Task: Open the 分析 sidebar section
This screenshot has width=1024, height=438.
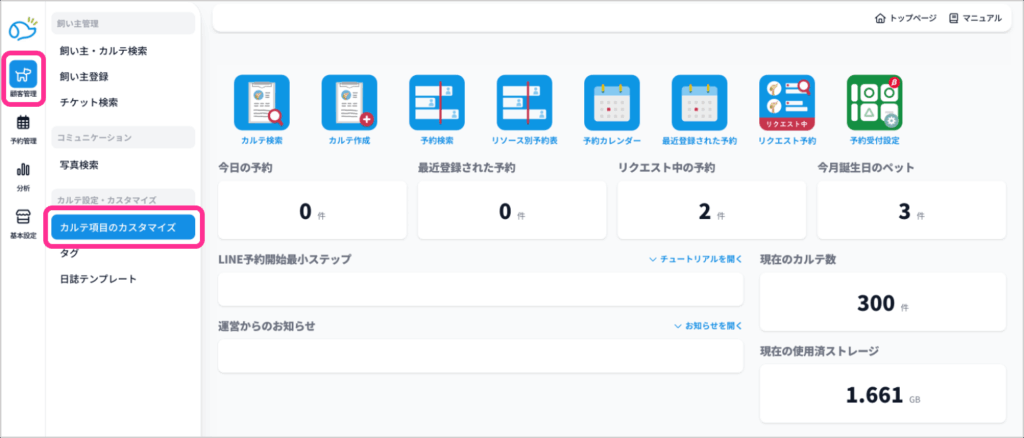Action: coord(23,176)
